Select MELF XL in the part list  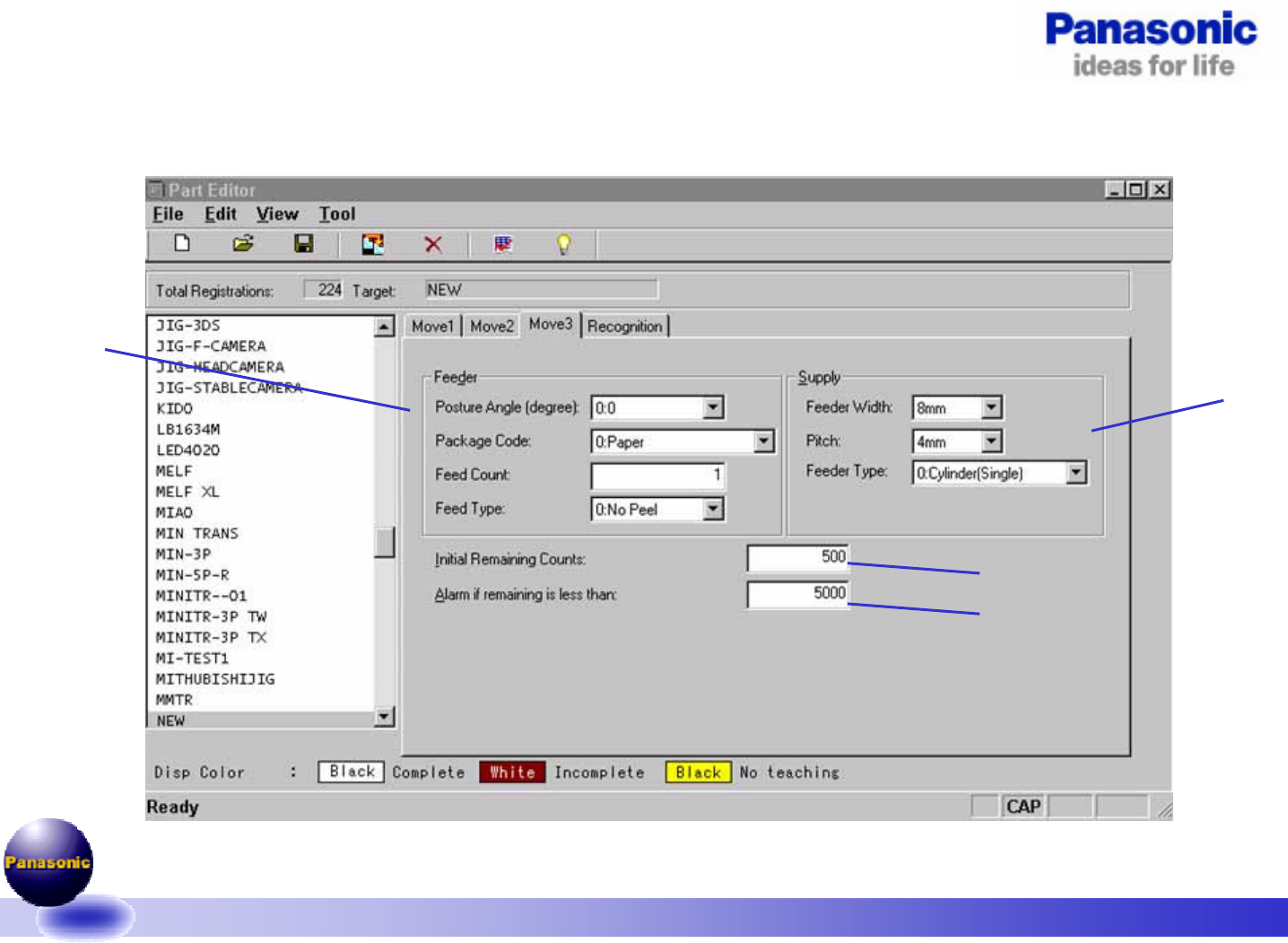(x=187, y=492)
